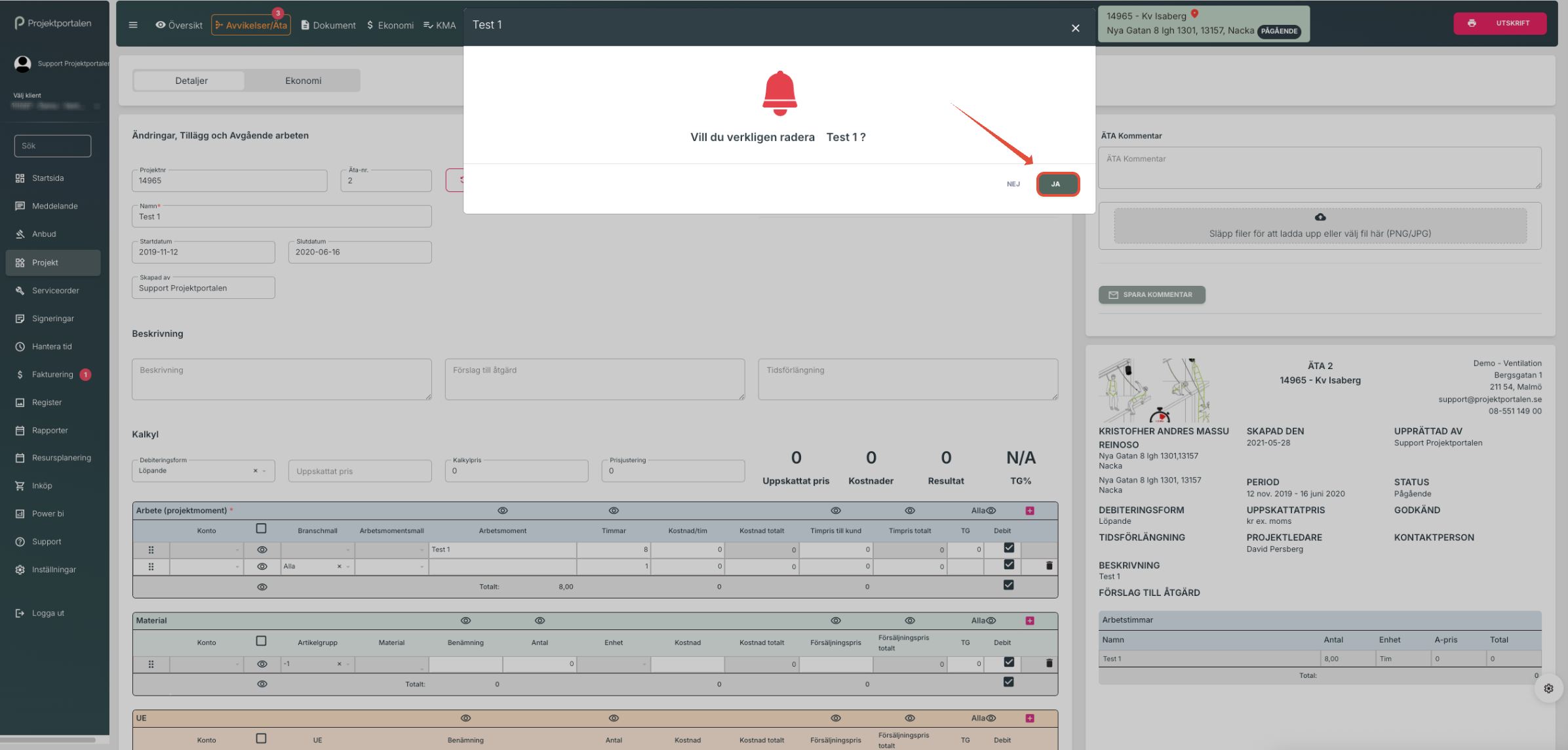Cancel deletion with NEJ button
This screenshot has height=750, width=1568.
pos(1013,184)
